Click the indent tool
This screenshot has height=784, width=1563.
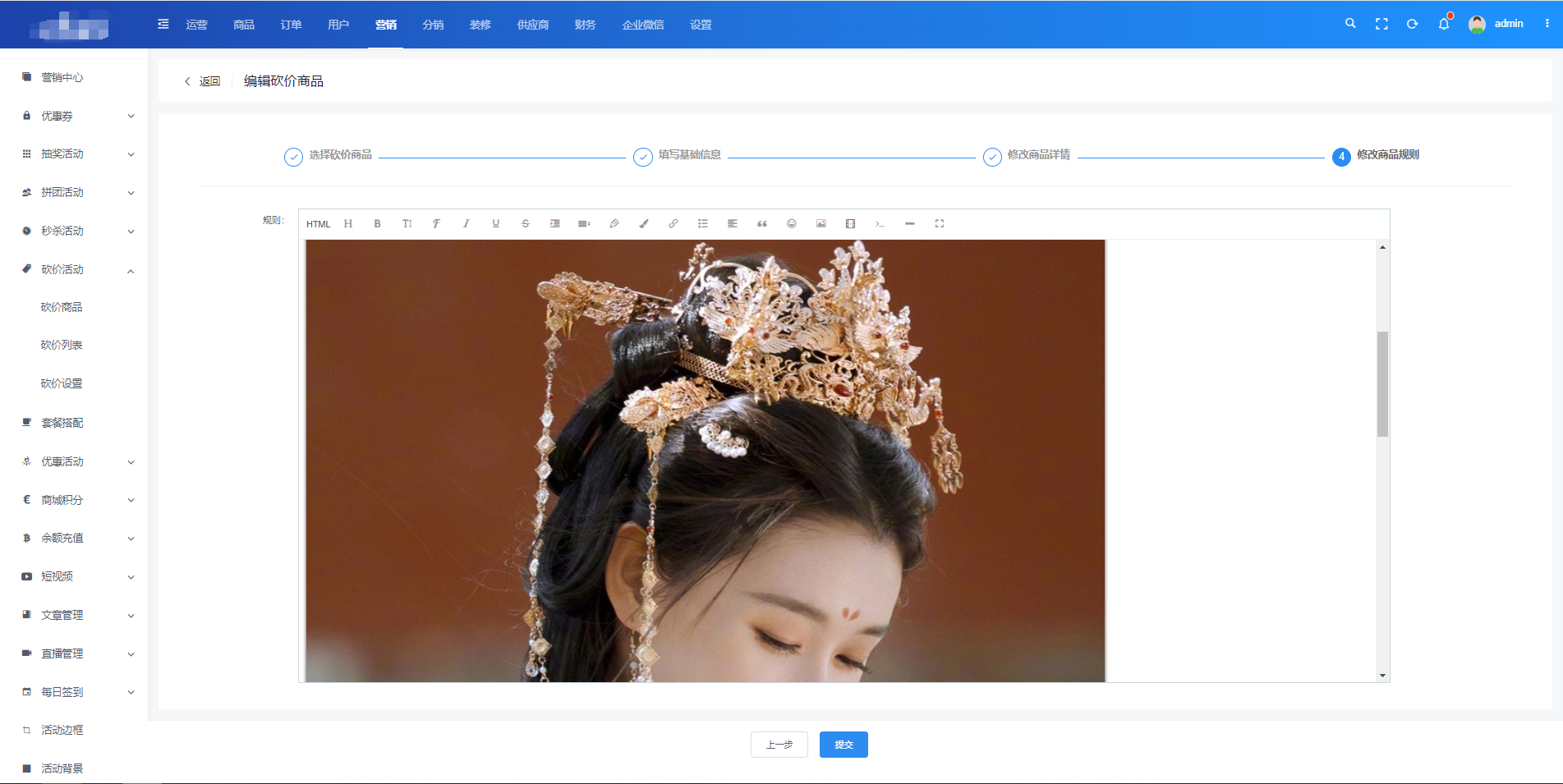pyautogui.click(x=555, y=223)
